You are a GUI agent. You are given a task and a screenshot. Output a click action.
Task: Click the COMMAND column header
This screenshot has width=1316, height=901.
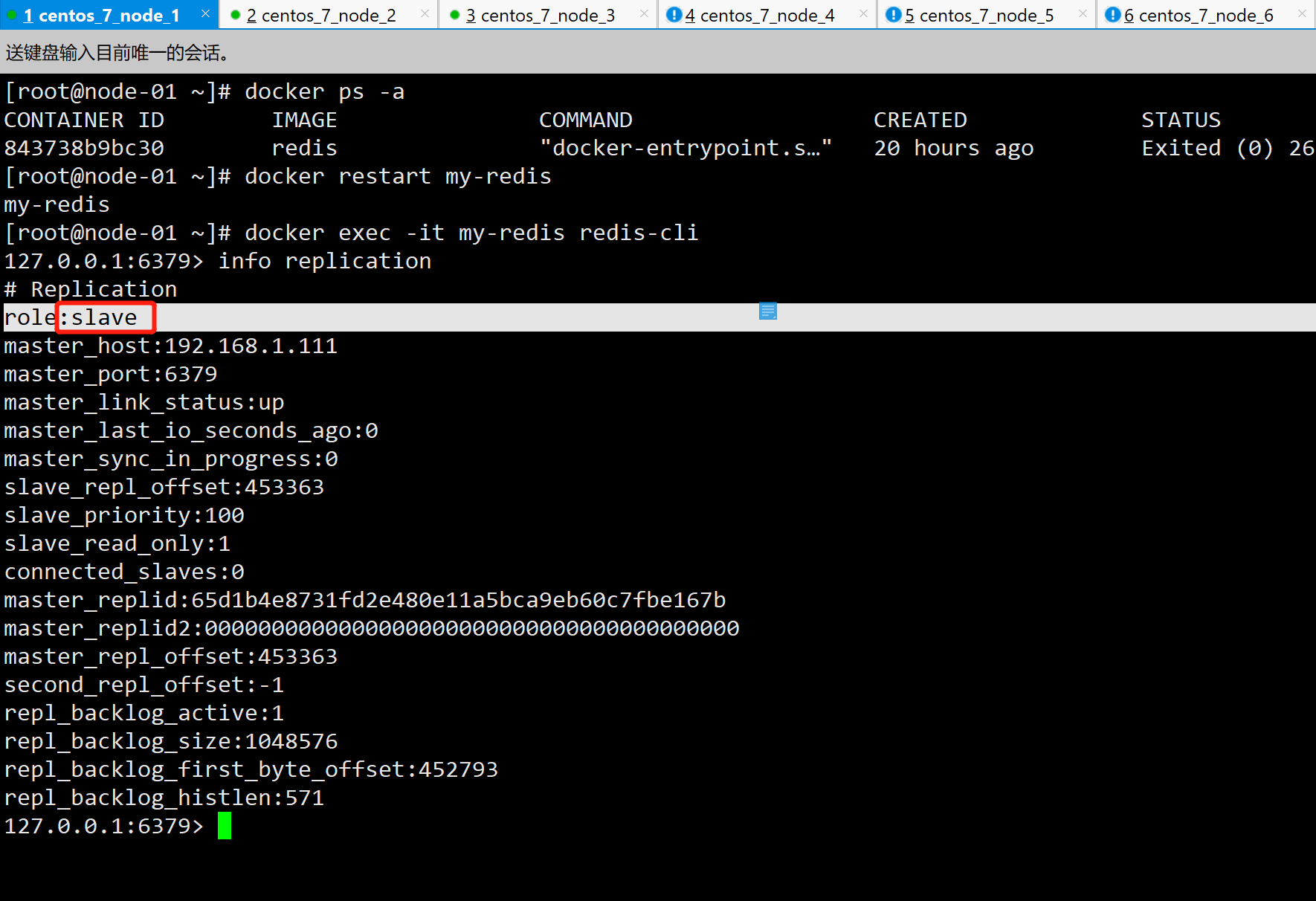coord(586,120)
